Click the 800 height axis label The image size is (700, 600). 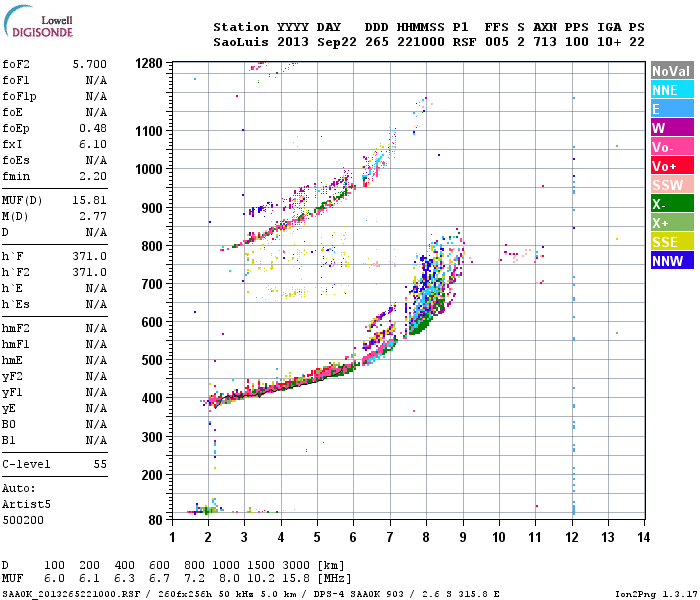point(152,246)
